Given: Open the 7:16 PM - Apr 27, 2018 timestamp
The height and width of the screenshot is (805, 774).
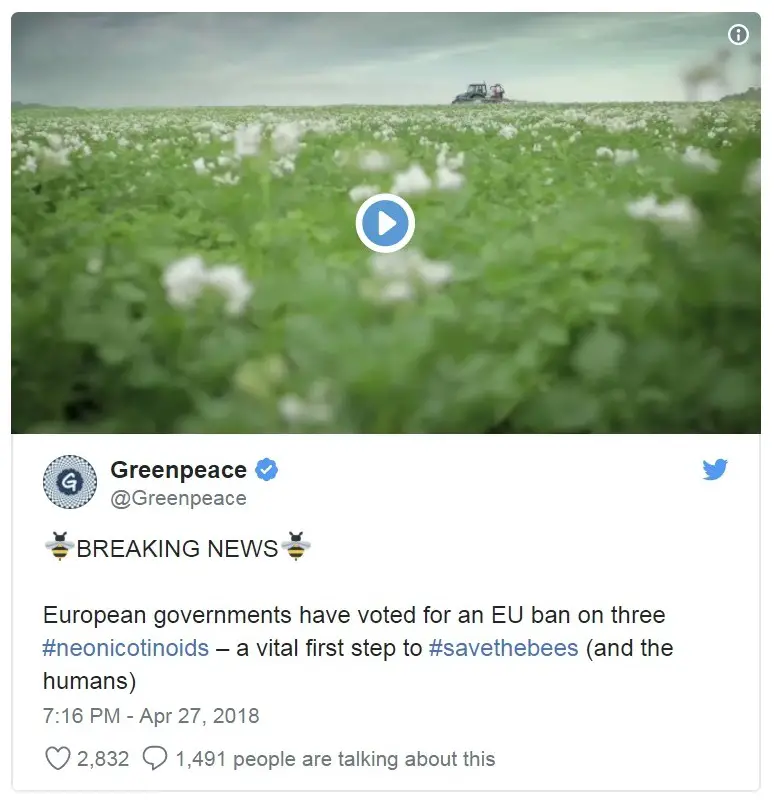Looking at the screenshot, I should (x=151, y=716).
